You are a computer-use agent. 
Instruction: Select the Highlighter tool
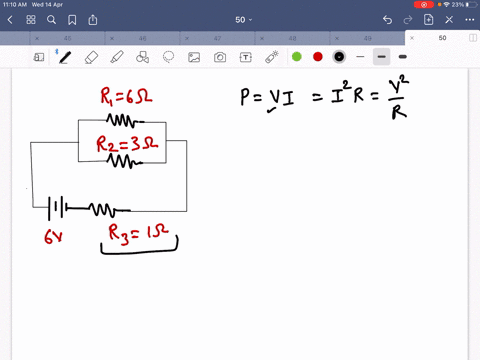[x=117, y=57]
